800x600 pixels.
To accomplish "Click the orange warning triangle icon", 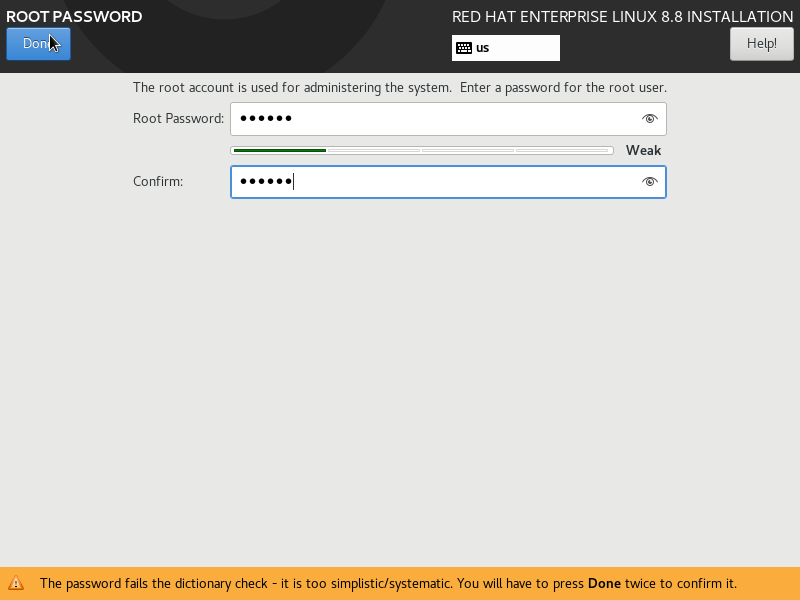I will [x=16, y=583].
